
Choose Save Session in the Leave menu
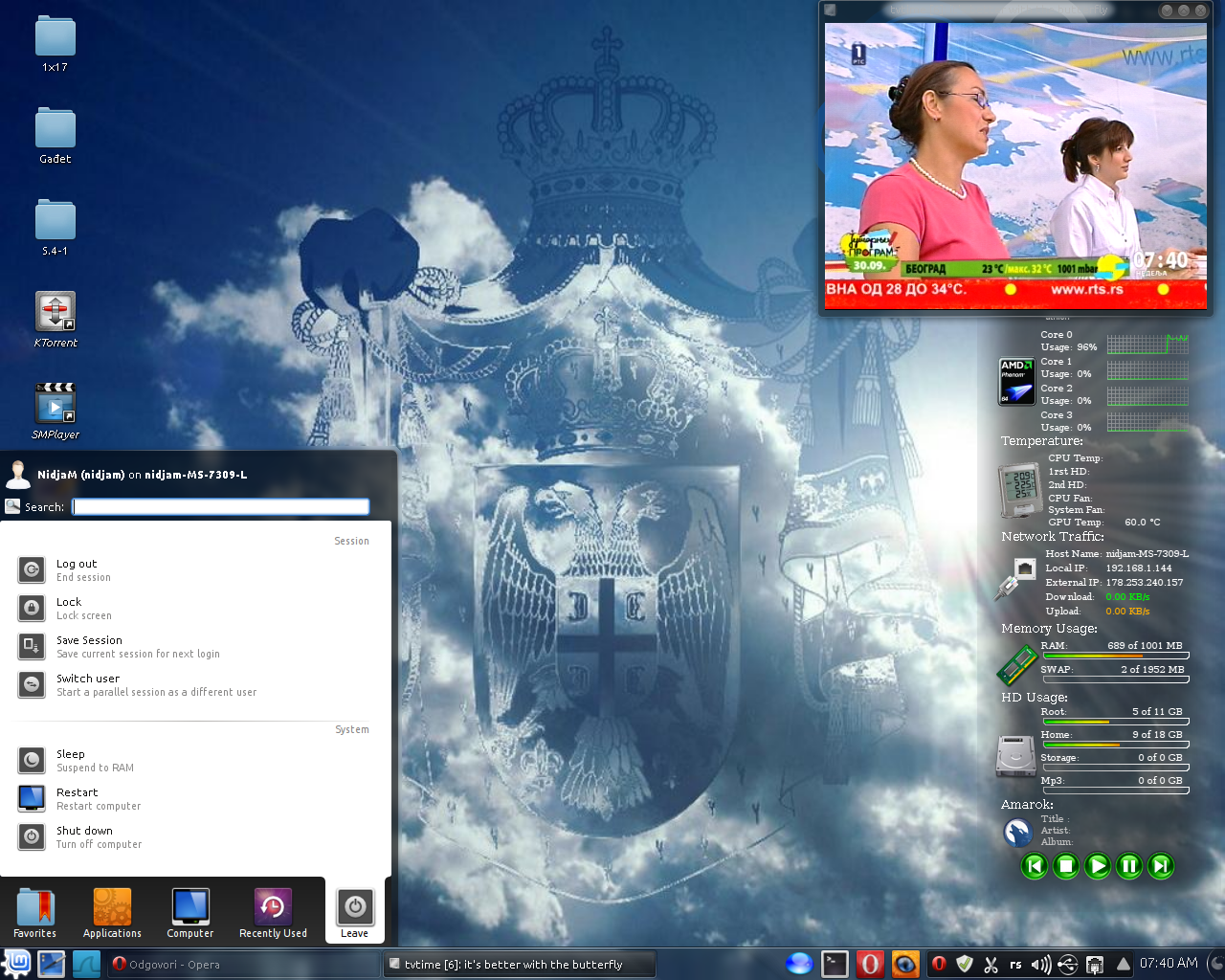(196, 647)
